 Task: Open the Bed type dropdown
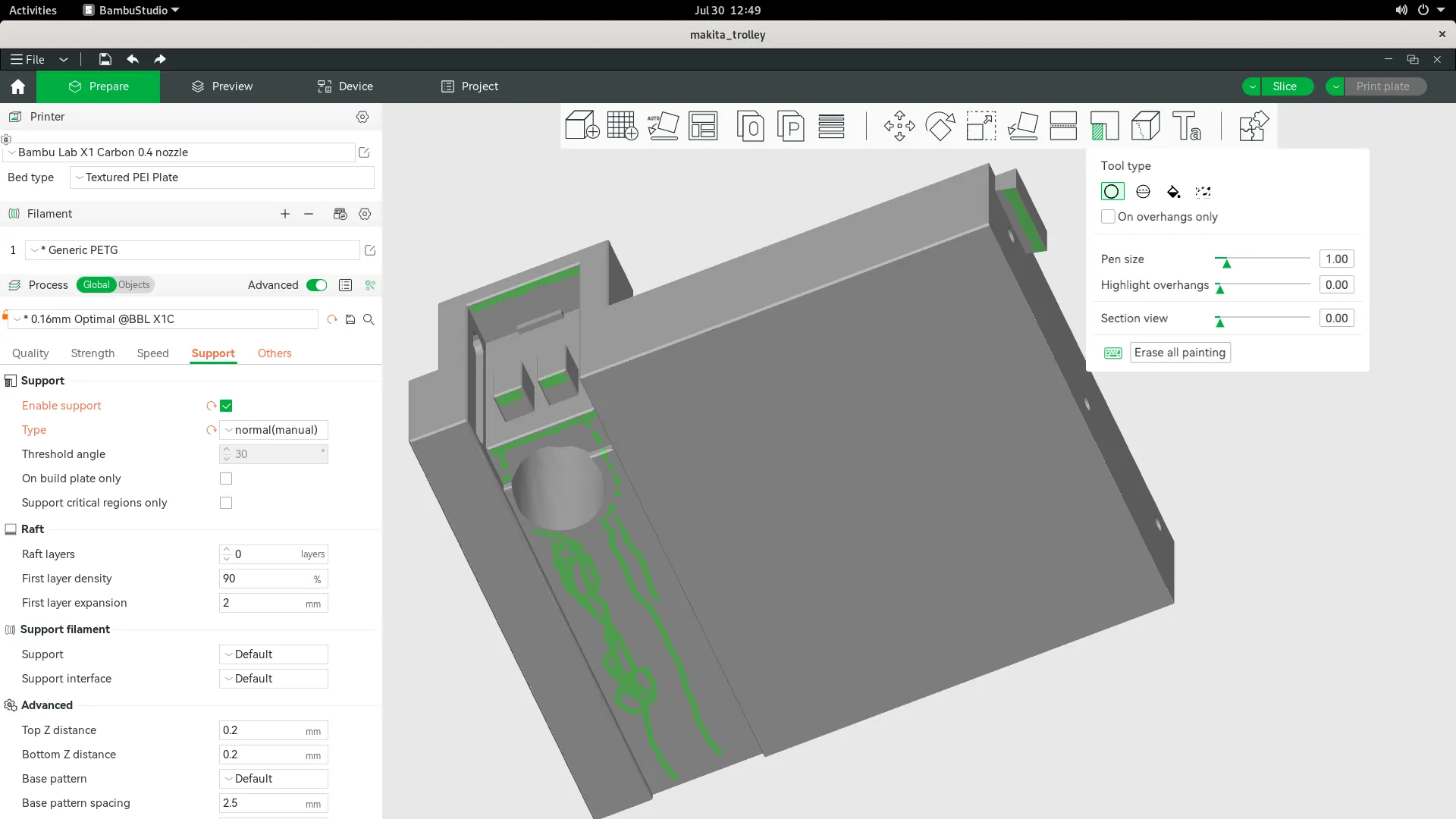click(x=221, y=177)
